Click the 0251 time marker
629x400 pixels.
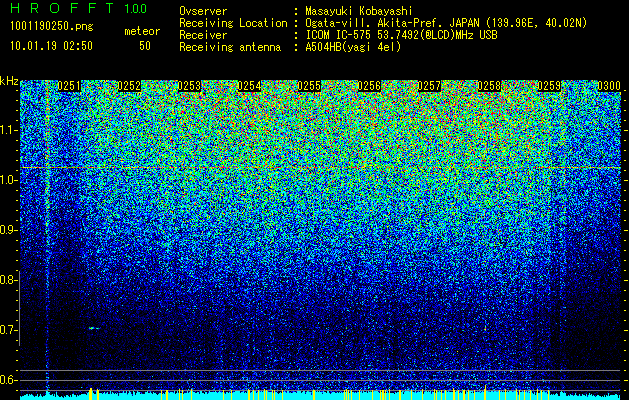(69, 86)
